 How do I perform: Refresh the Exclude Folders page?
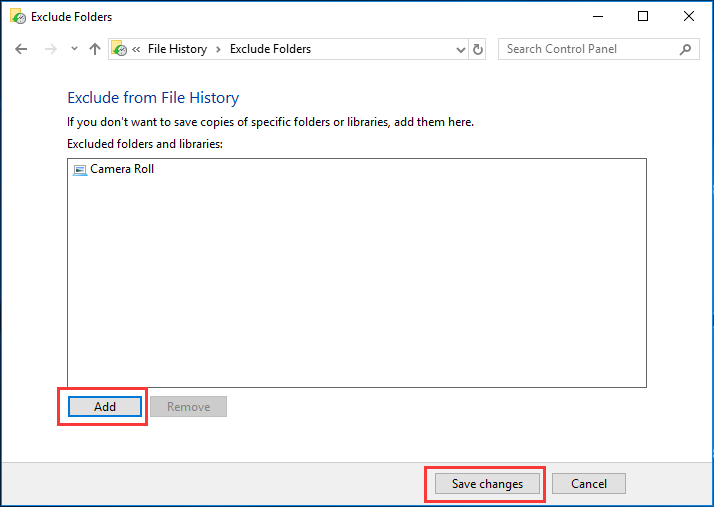[x=478, y=49]
